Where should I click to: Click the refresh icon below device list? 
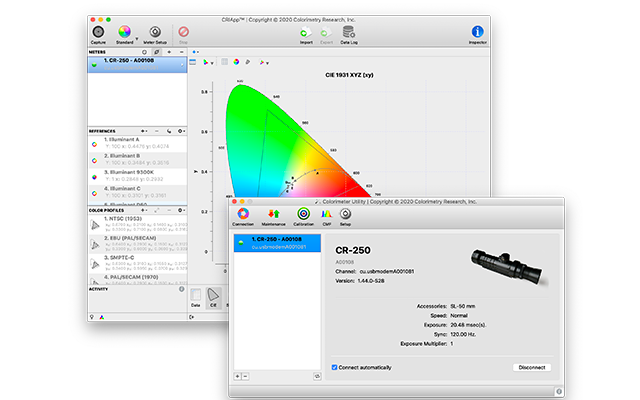tap(317, 376)
